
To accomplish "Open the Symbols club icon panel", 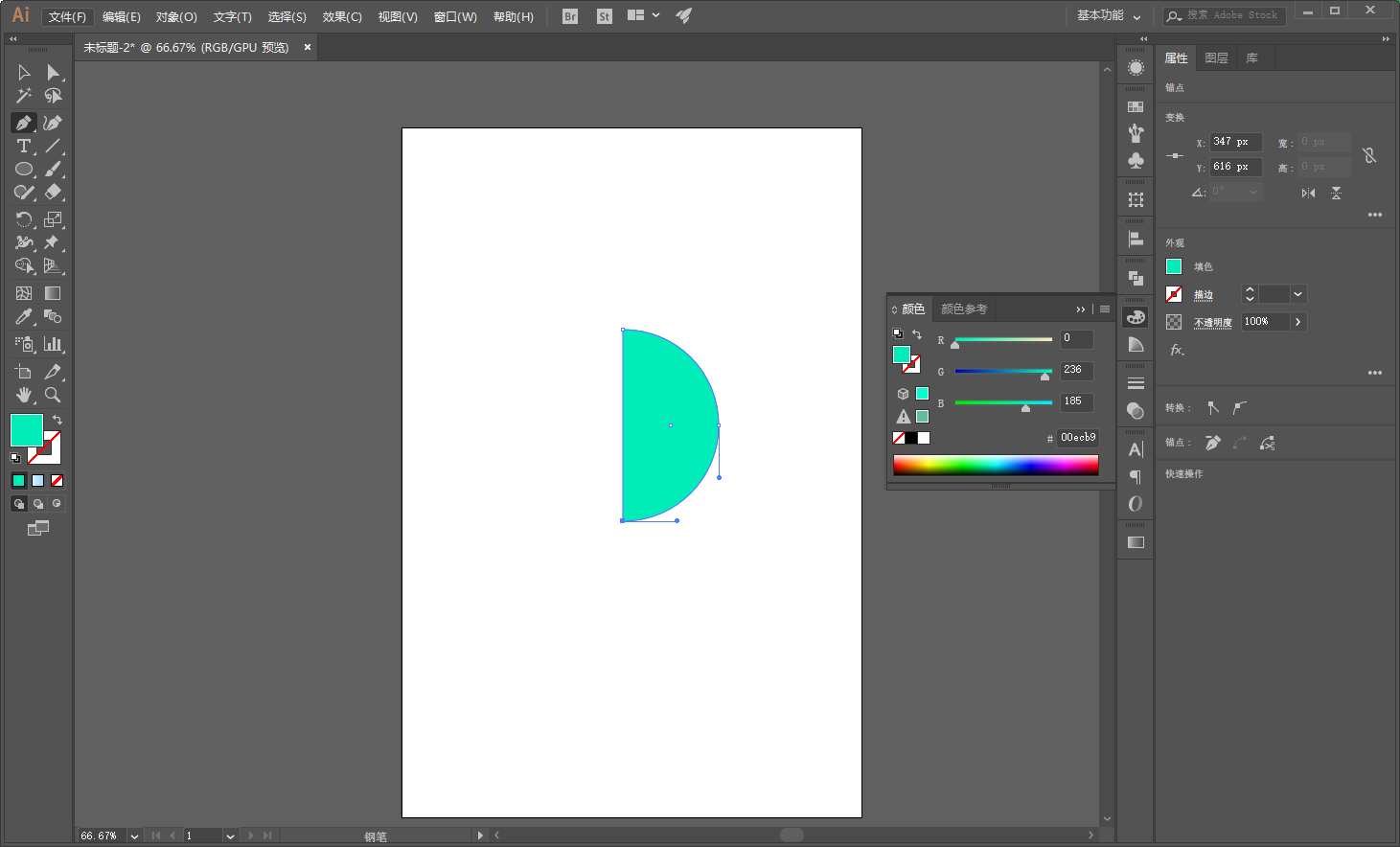I will 1136,160.
